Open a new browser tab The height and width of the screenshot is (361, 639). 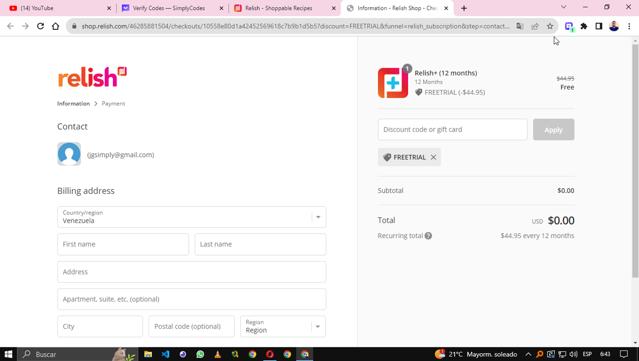pos(464,8)
